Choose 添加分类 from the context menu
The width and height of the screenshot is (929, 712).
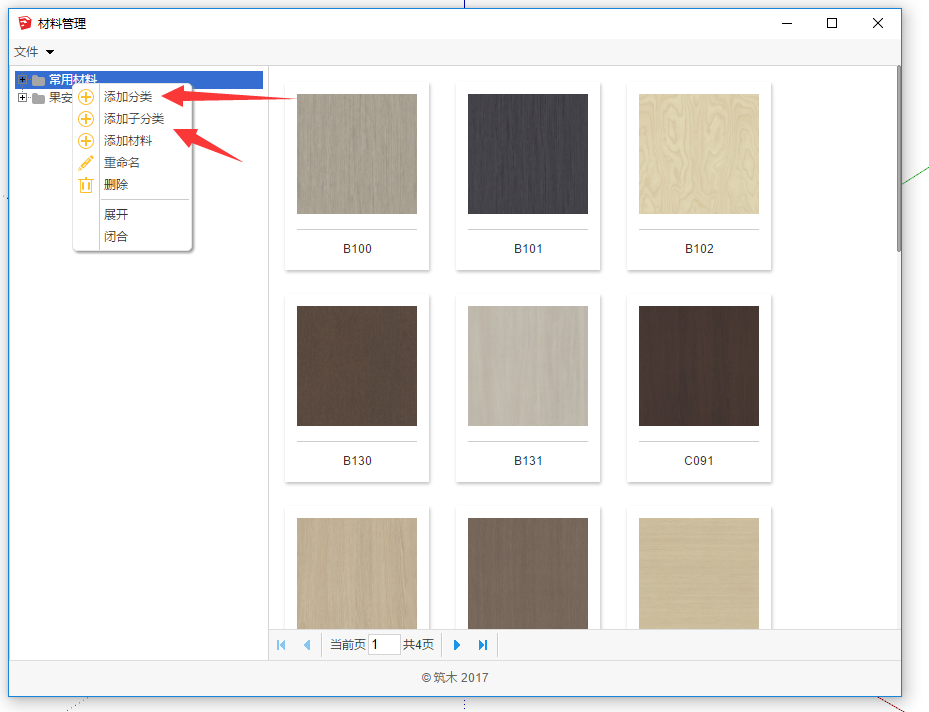tap(128, 97)
